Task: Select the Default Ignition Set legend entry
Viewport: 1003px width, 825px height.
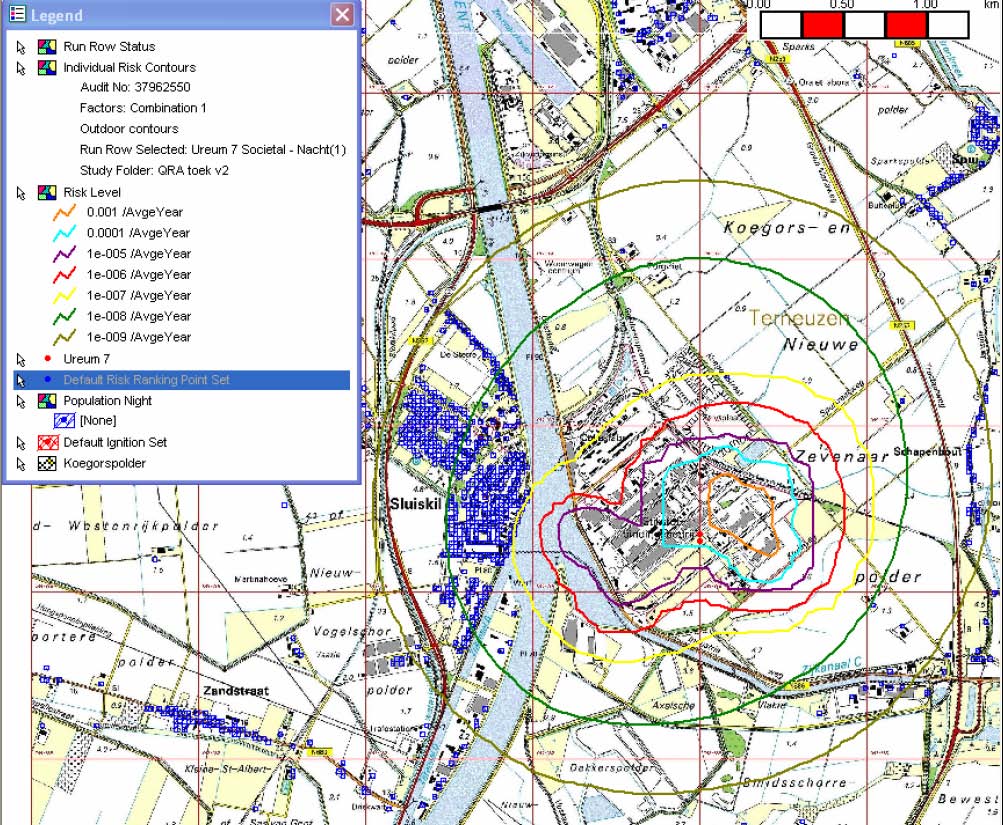Action: [115, 443]
